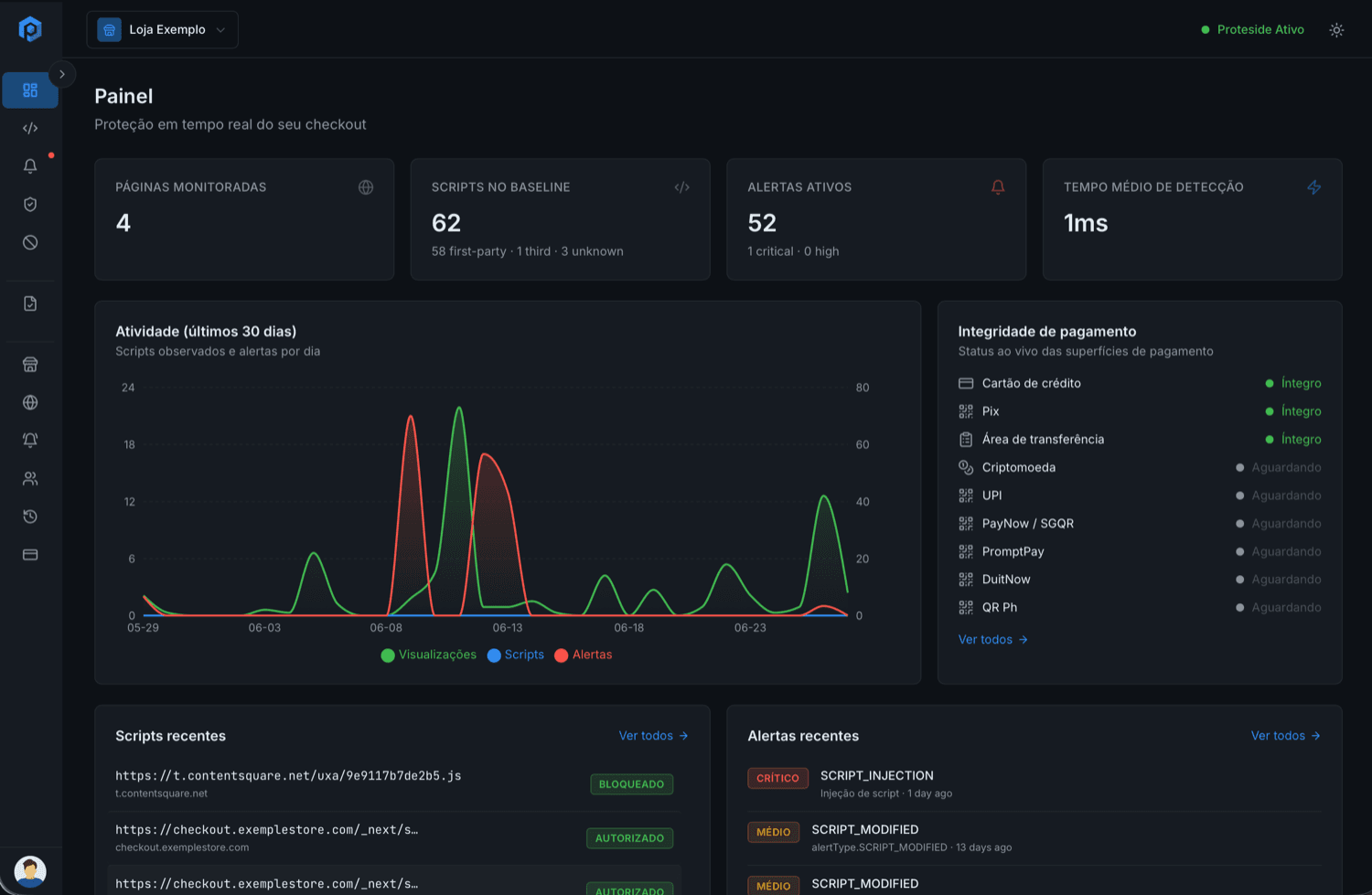This screenshot has height=895, width=1372.
Task: Click the Aguardando status for Criptomoeda
Action: [1278, 467]
